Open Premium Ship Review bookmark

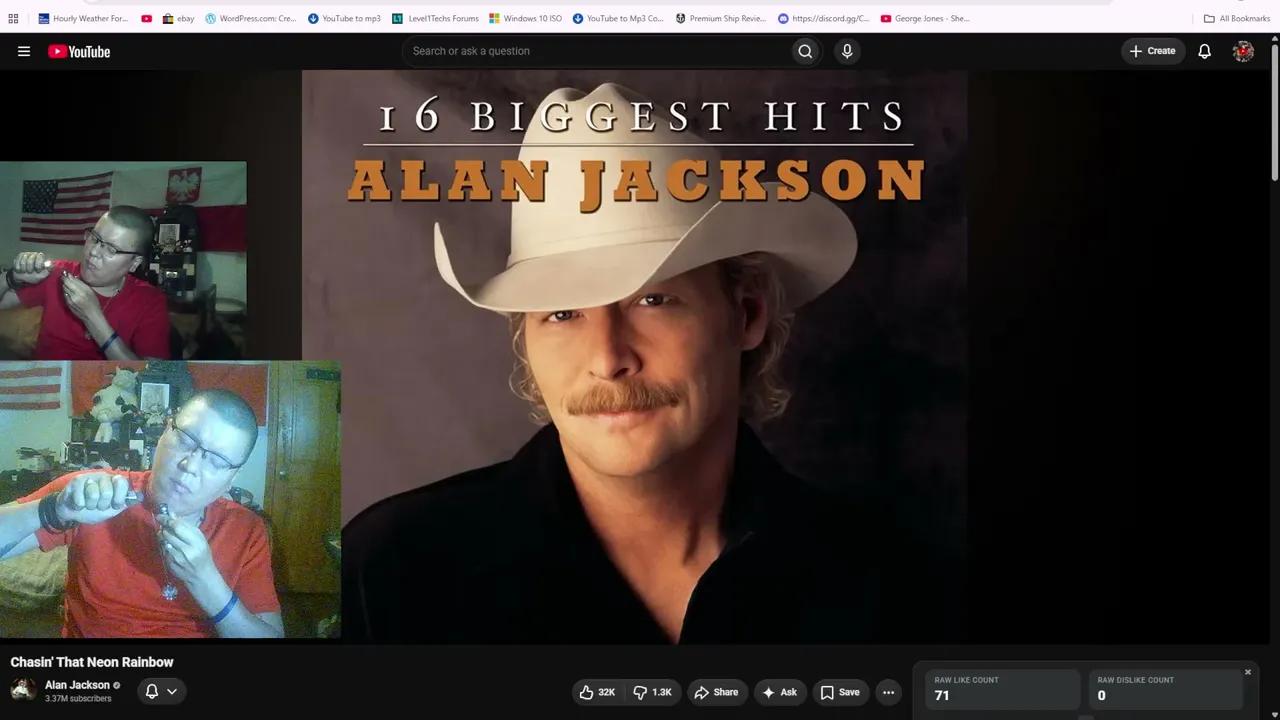(x=721, y=18)
